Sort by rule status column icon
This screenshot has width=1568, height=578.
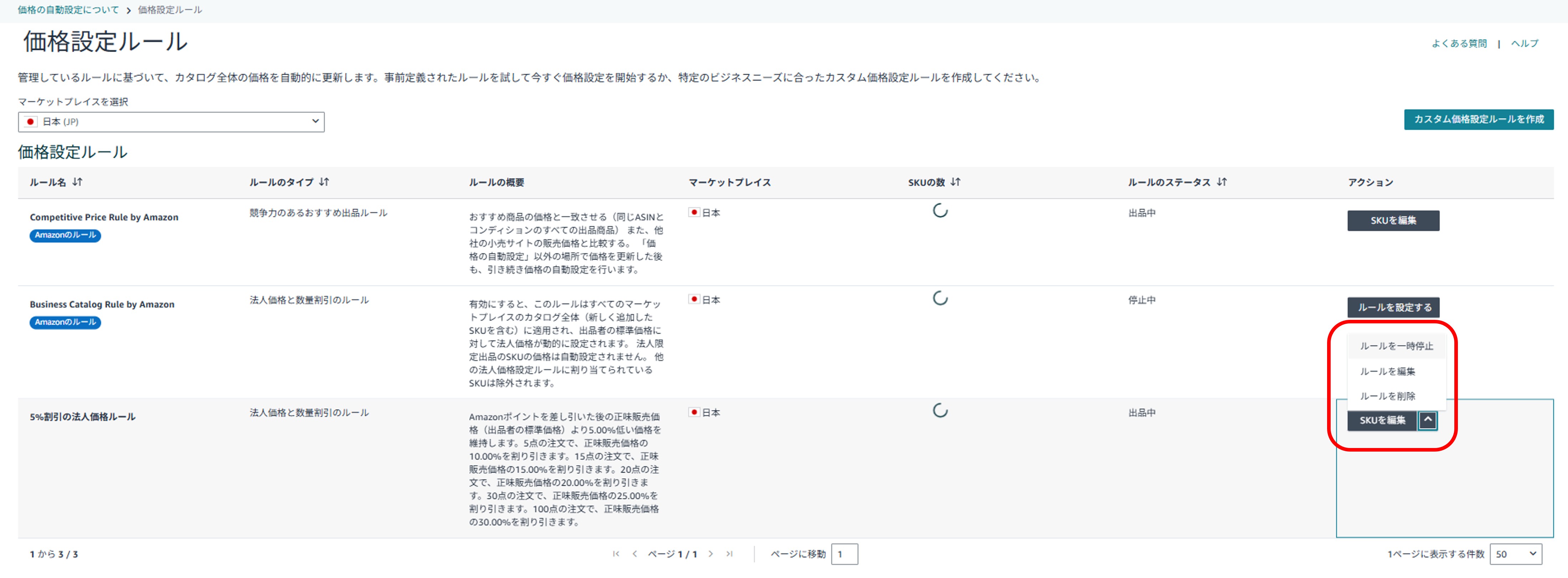pyautogui.click(x=1222, y=182)
